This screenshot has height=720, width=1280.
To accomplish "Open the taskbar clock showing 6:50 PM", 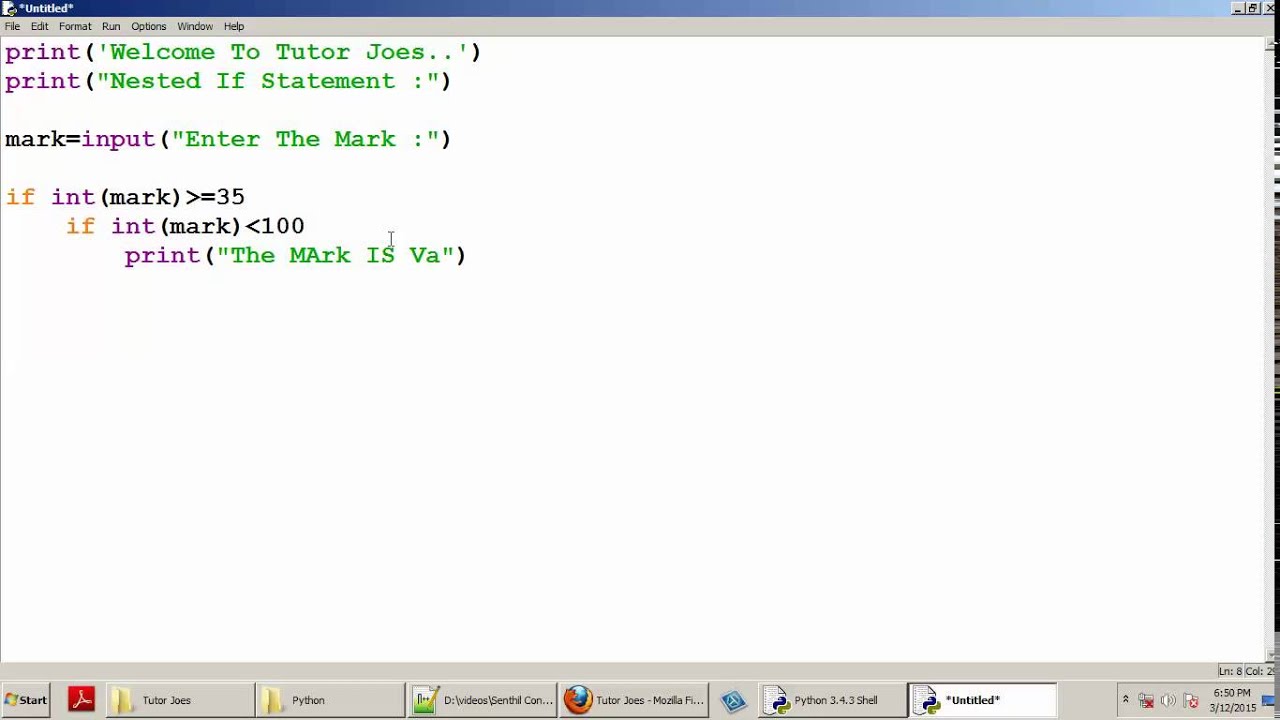I will pyautogui.click(x=1232, y=700).
